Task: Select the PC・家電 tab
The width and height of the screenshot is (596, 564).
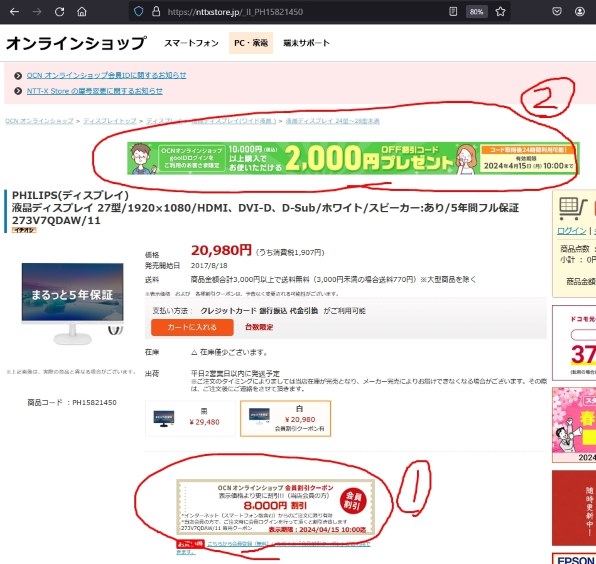Action: [251, 43]
